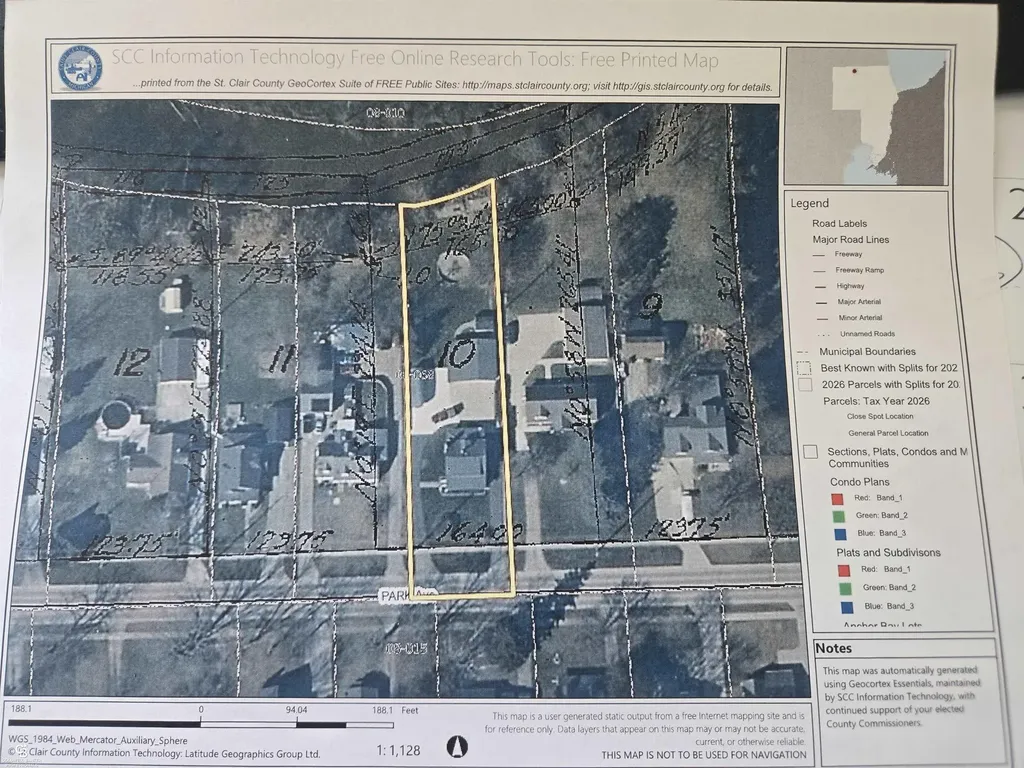The image size is (1024, 768).
Task: Click the 'General Parcel Location' legend label
Action: point(888,433)
